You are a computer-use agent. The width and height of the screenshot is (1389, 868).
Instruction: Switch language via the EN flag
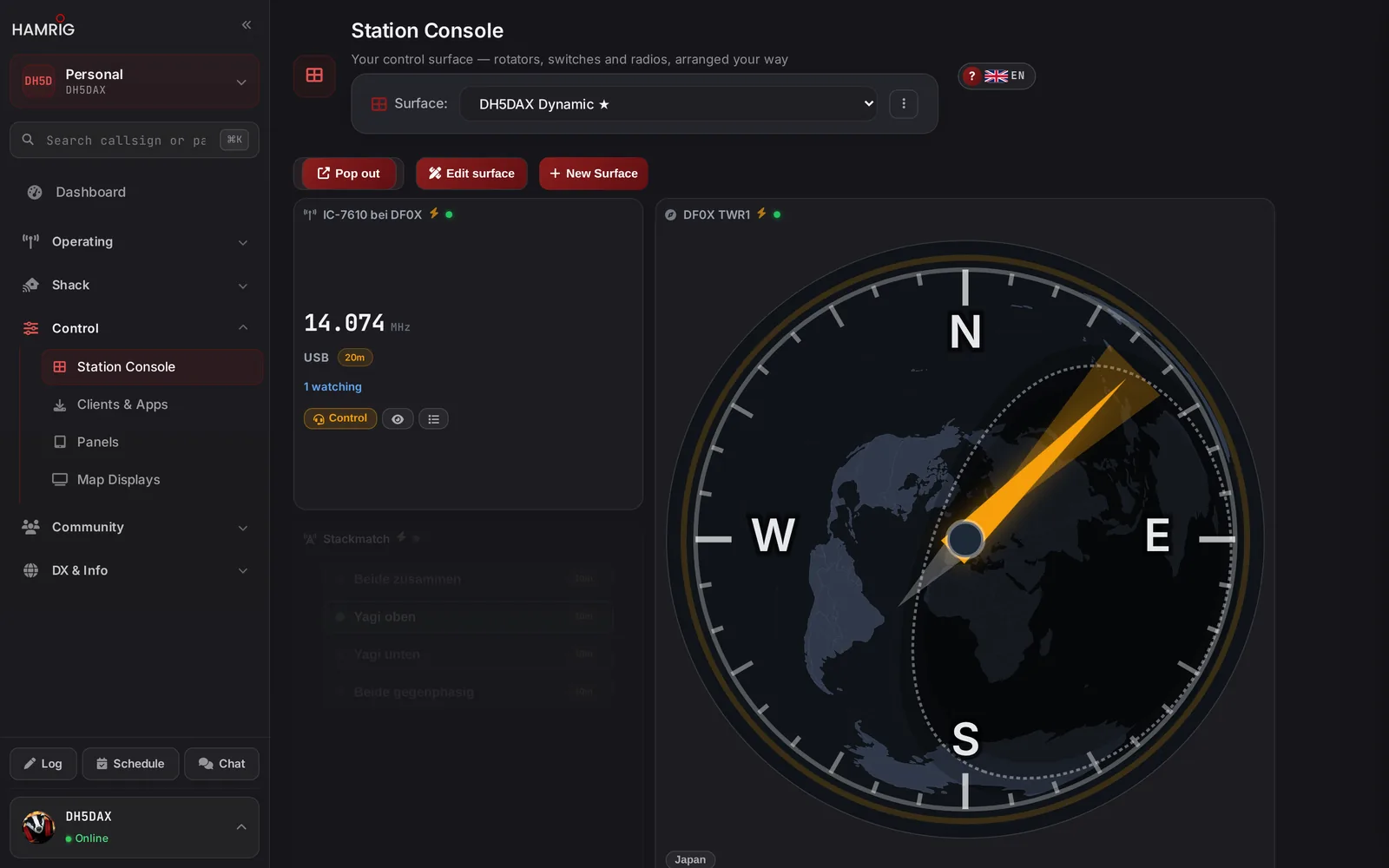pyautogui.click(x=1004, y=76)
